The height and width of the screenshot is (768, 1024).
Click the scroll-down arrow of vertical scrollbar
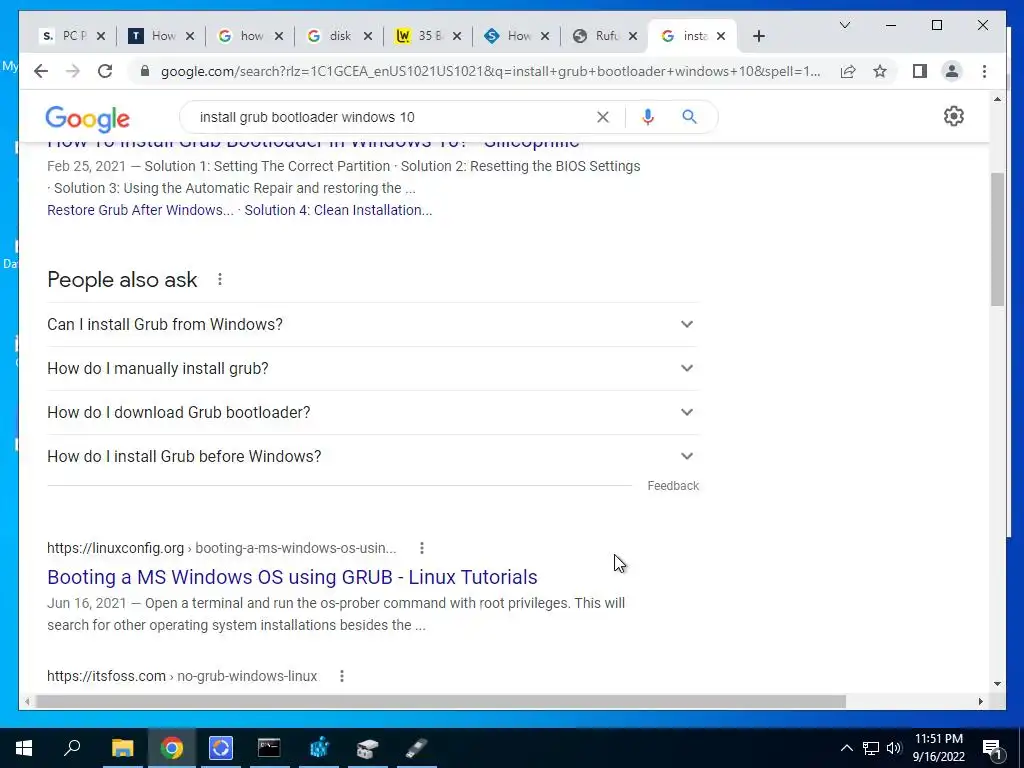(997, 684)
